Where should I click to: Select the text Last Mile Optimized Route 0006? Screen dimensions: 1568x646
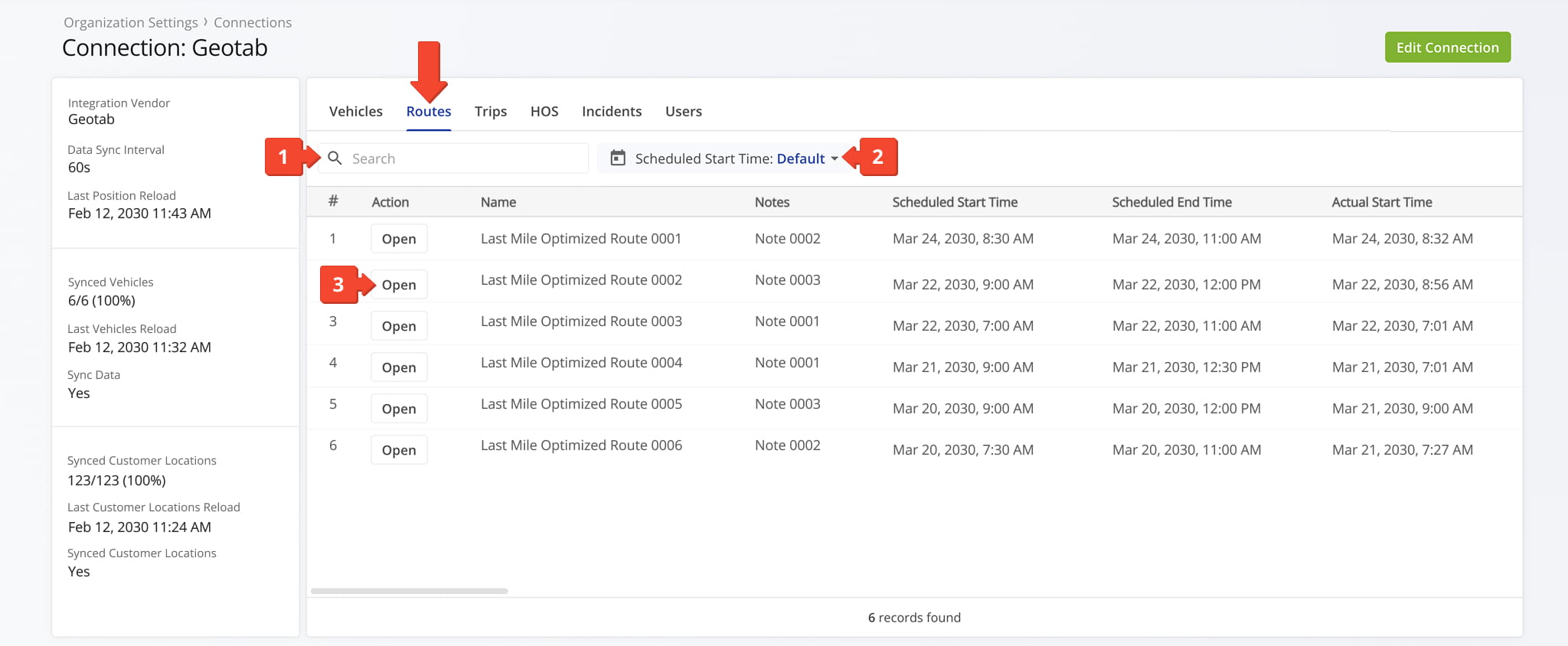pyautogui.click(x=581, y=445)
